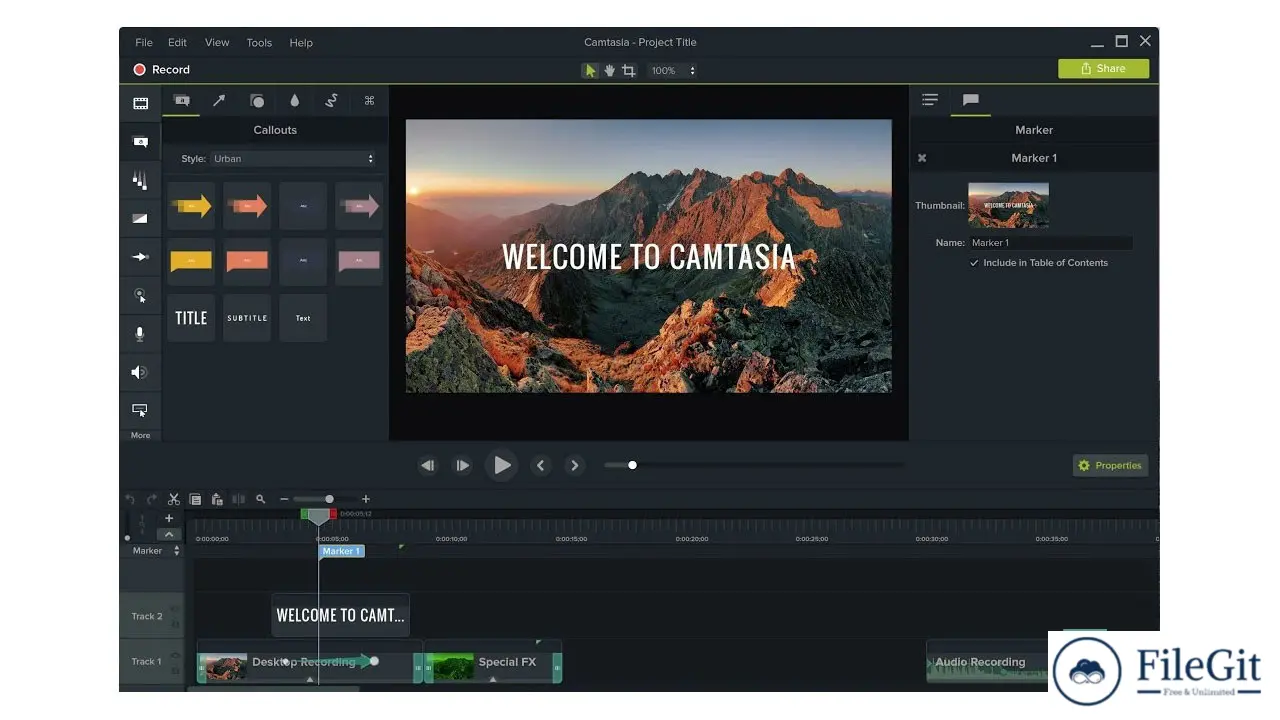The height and width of the screenshot is (720, 1280).
Task: Open the Interactivity sidebar icon
Action: point(140,410)
